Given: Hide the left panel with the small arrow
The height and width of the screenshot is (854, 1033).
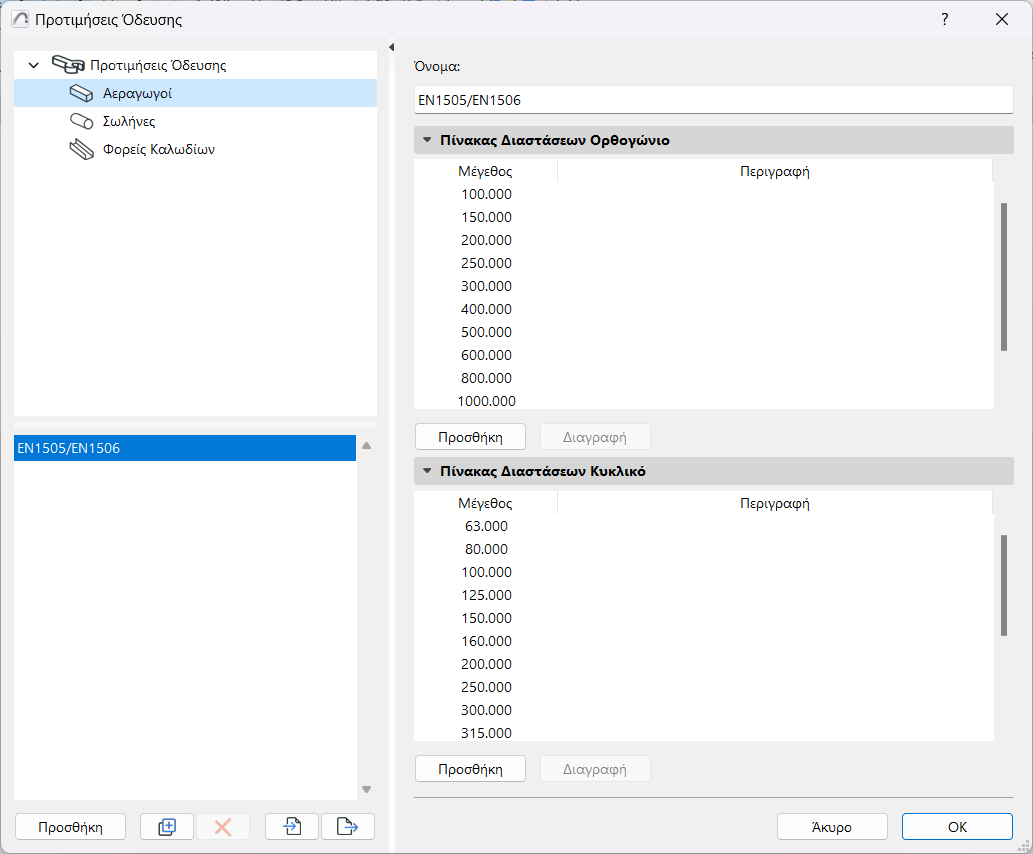Looking at the screenshot, I should (x=391, y=47).
